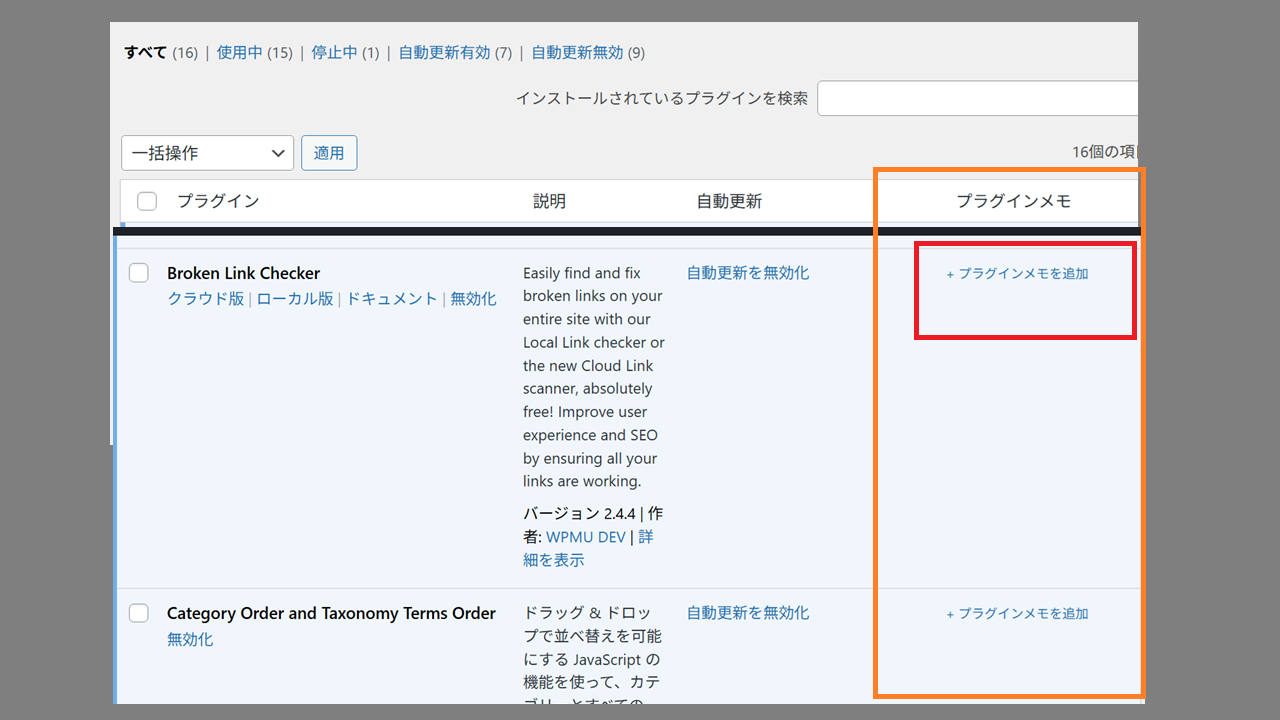Open the WPMU DEV author link
Image resolution: width=1280 pixels, height=720 pixels.
click(x=586, y=537)
